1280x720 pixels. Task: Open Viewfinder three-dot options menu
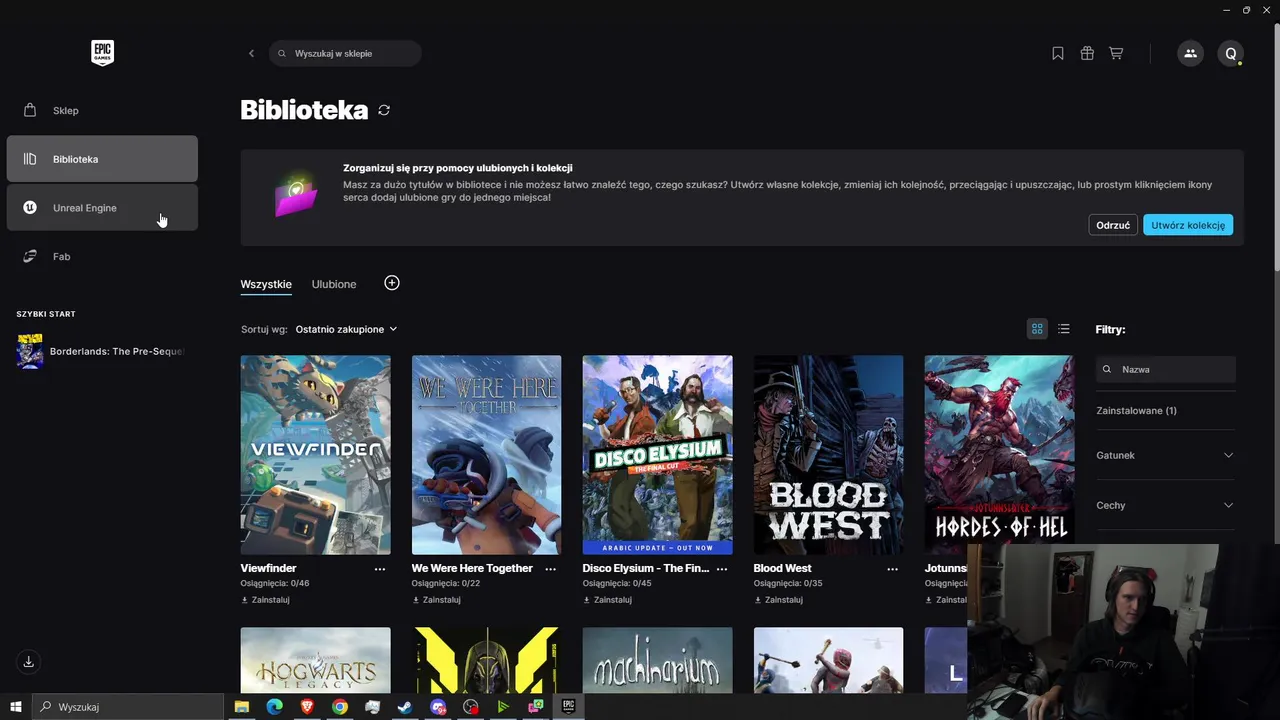click(x=380, y=569)
